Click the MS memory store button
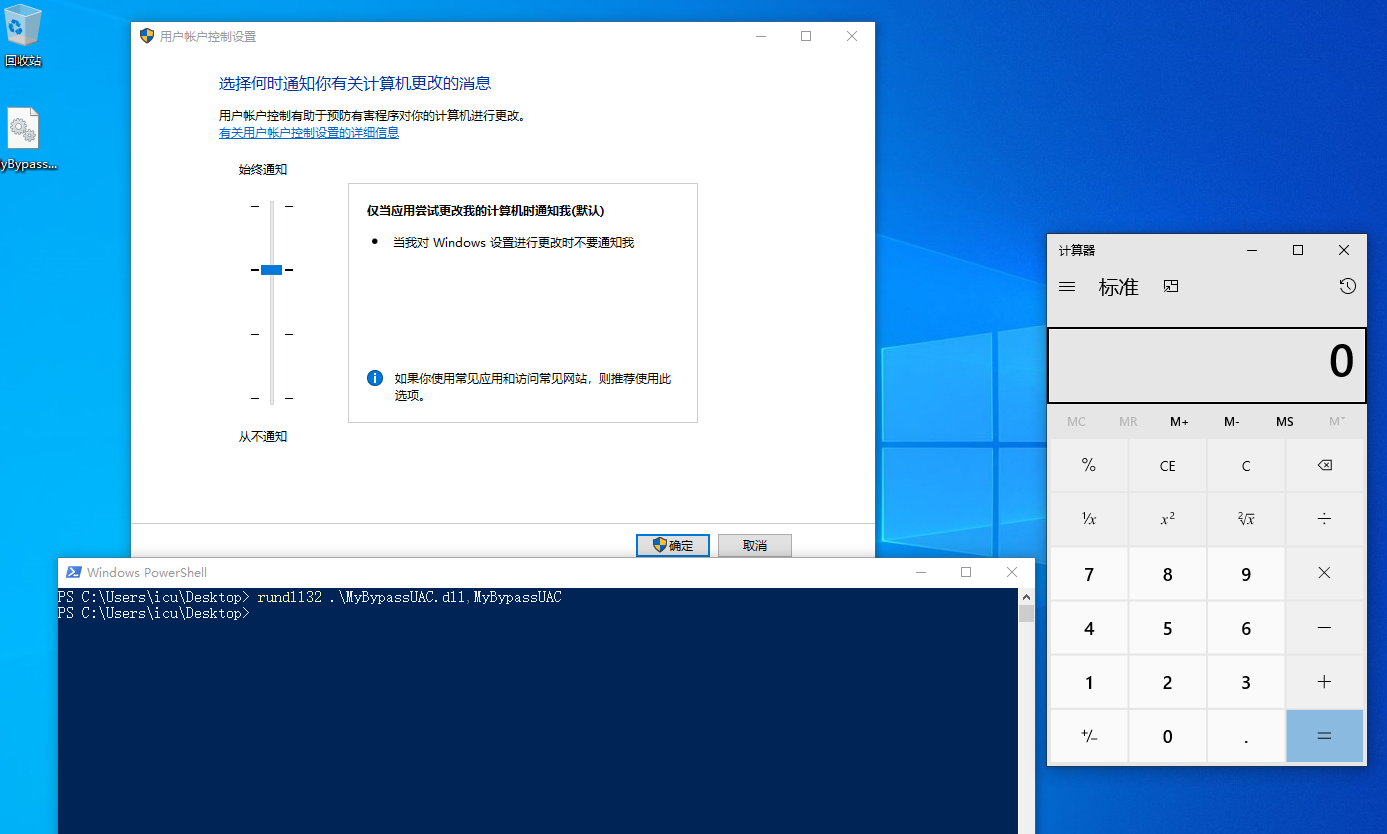This screenshot has height=834, width=1387. 1284,422
